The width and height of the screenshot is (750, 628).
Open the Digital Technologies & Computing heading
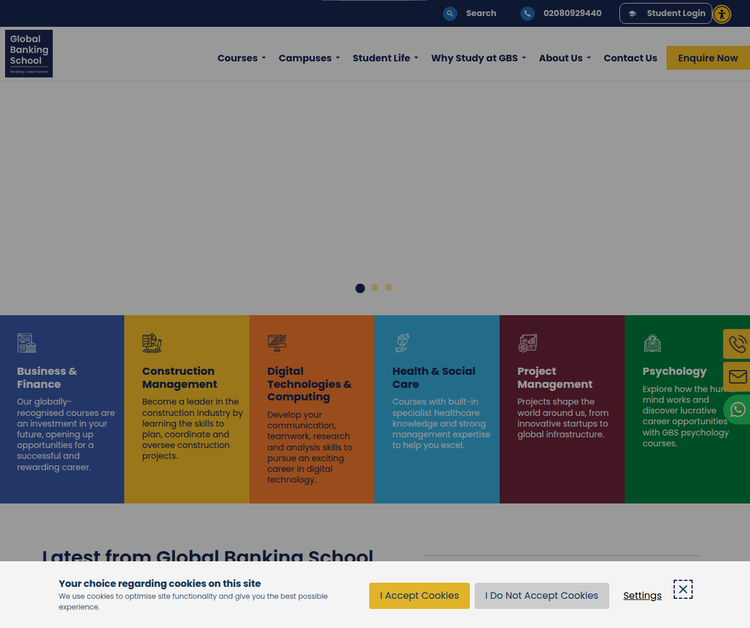[x=309, y=384]
